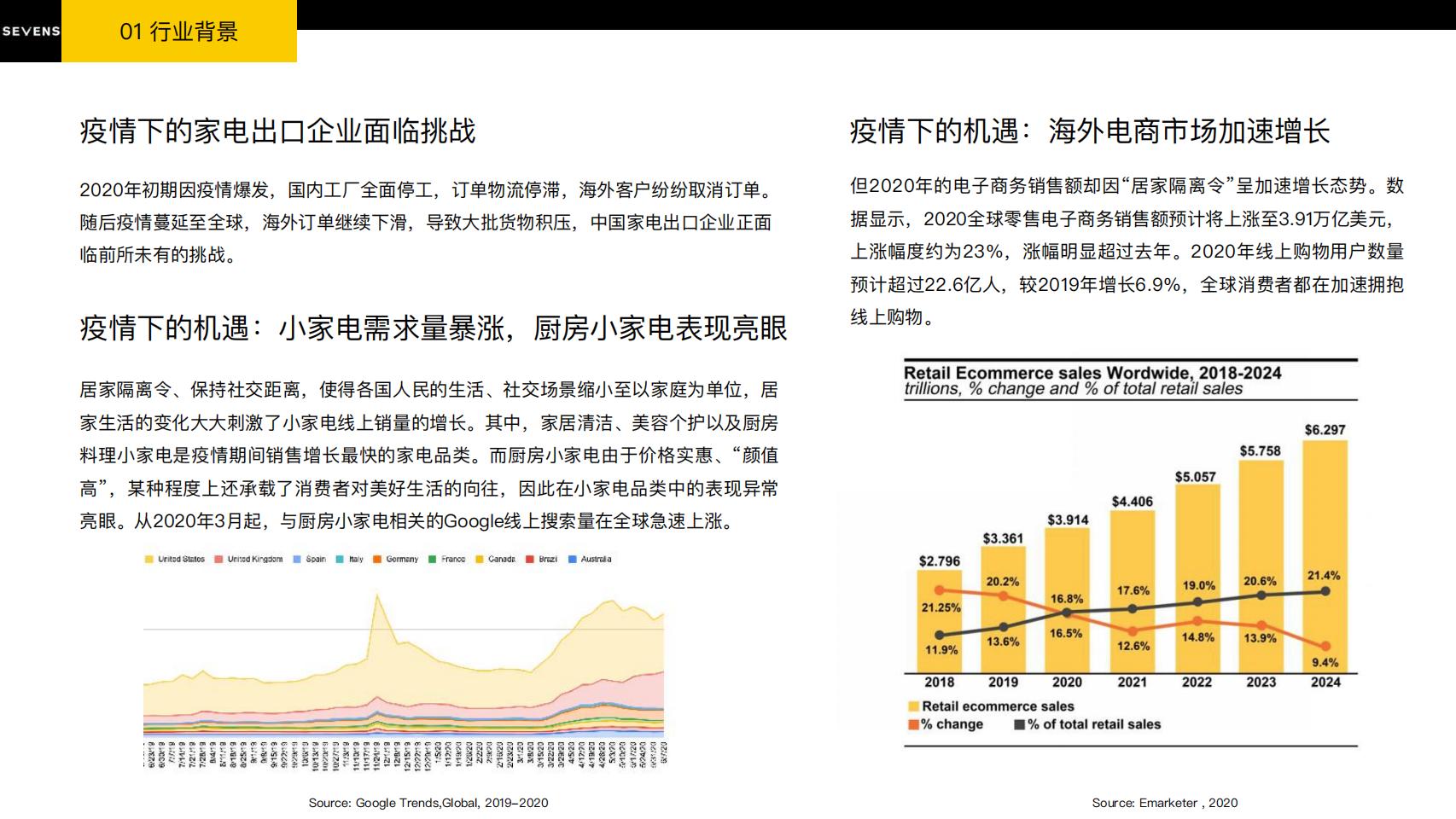Click the Germany legend entry

[396, 560]
